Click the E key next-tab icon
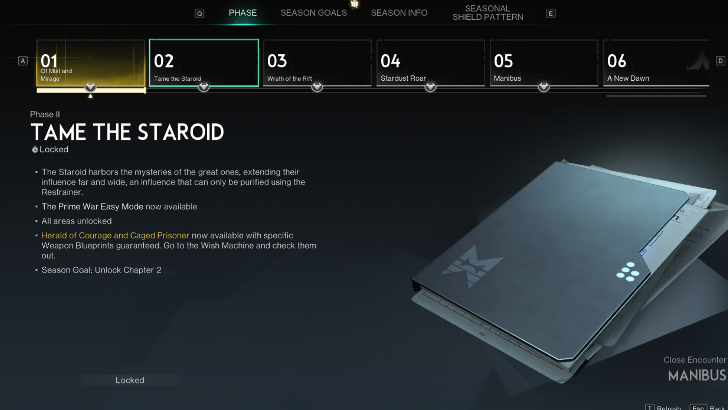 pos(551,13)
